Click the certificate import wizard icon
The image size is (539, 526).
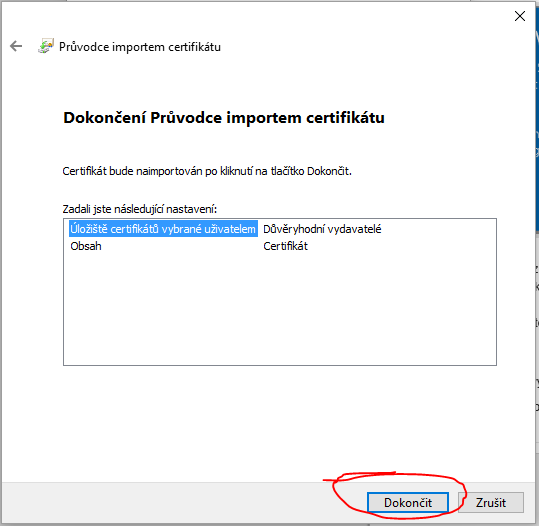pos(46,46)
